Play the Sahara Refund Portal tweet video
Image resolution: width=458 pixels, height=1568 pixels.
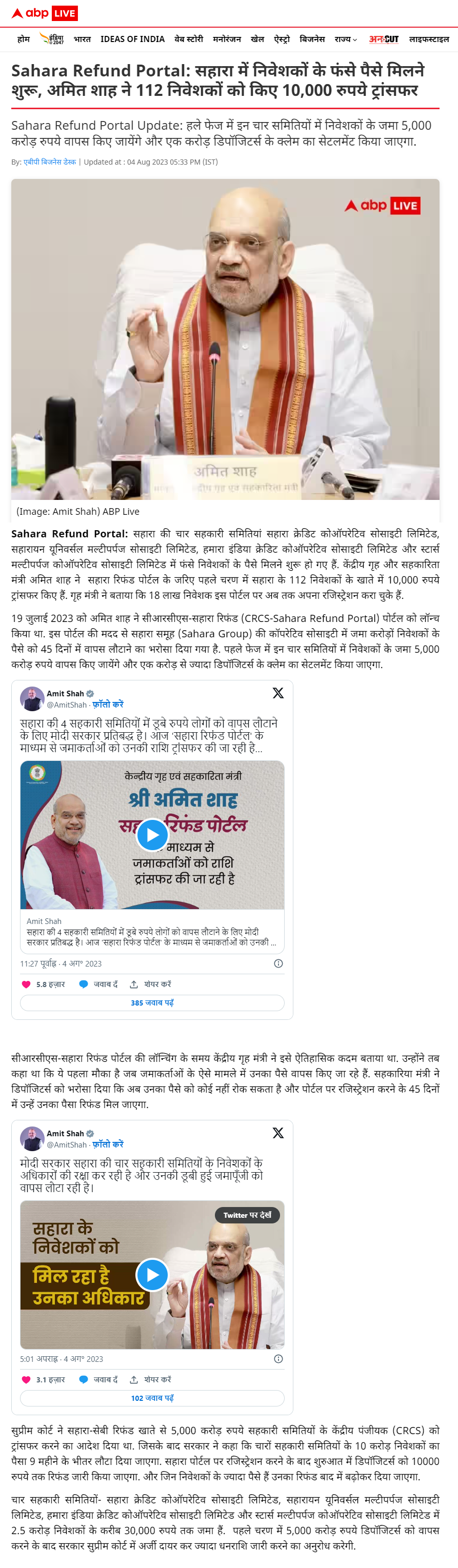(x=152, y=835)
